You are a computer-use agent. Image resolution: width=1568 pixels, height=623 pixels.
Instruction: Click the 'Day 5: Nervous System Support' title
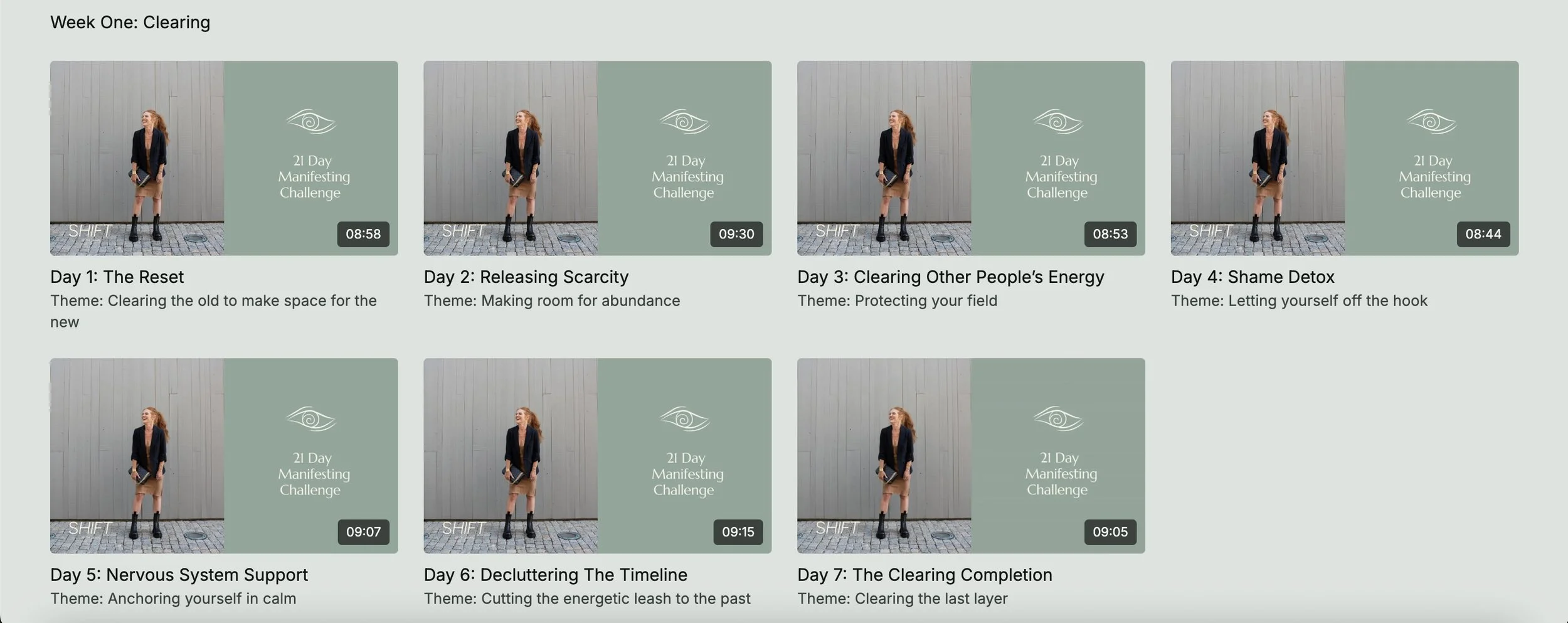pos(179,575)
